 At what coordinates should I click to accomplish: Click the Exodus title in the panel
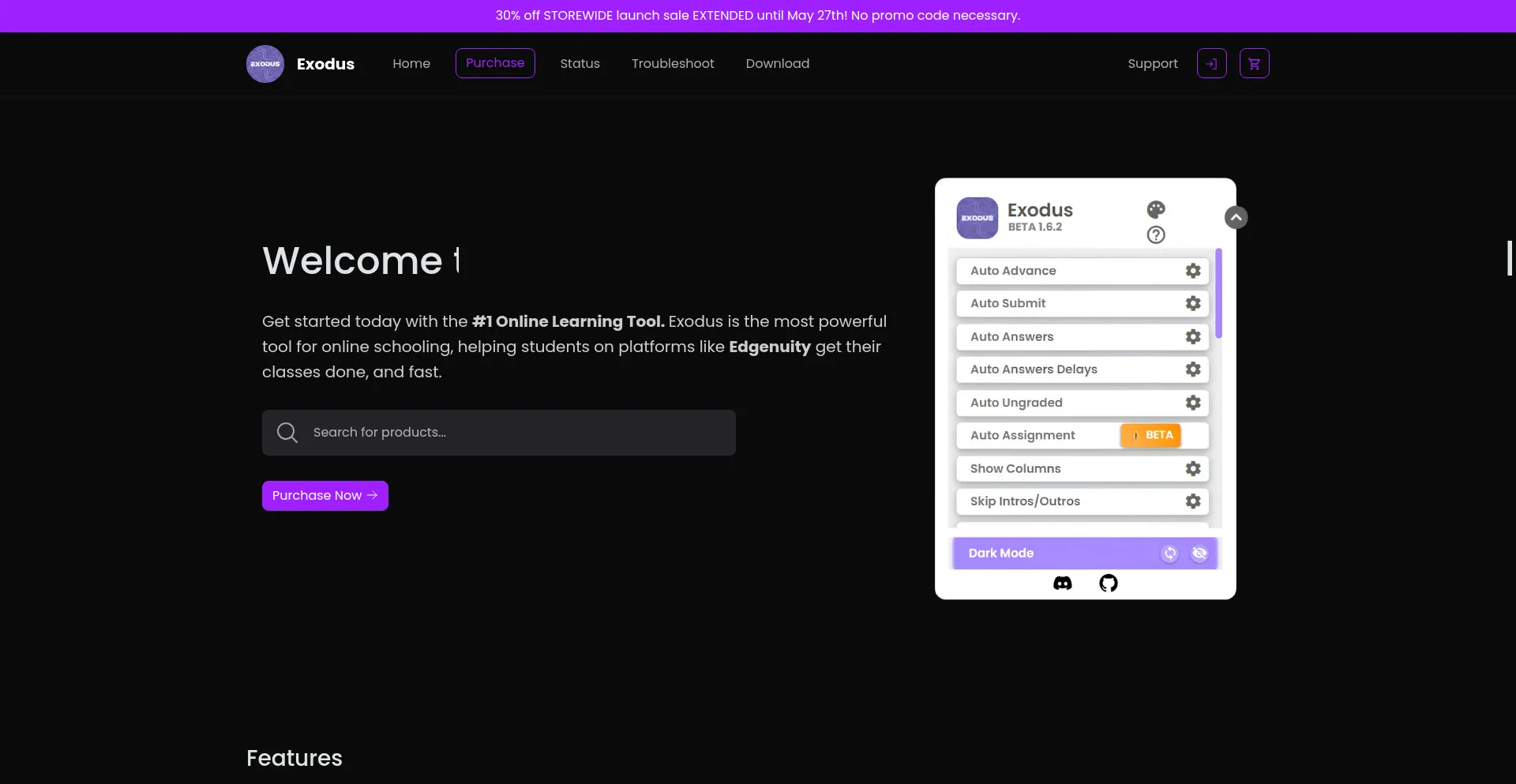click(x=1040, y=210)
